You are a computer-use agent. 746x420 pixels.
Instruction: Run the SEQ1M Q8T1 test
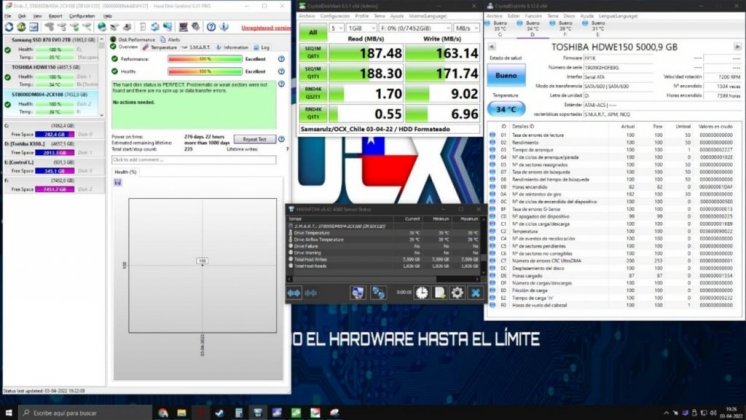313,53
